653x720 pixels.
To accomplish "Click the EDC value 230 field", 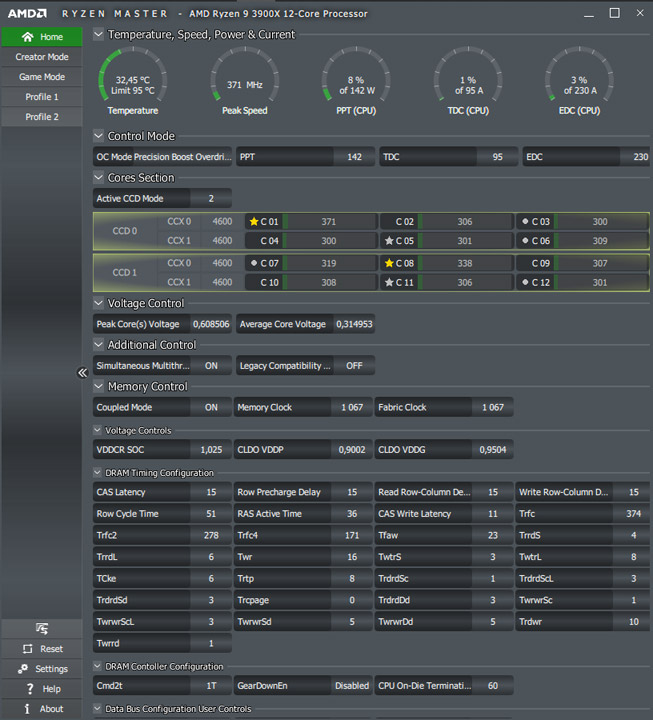I will (x=637, y=157).
